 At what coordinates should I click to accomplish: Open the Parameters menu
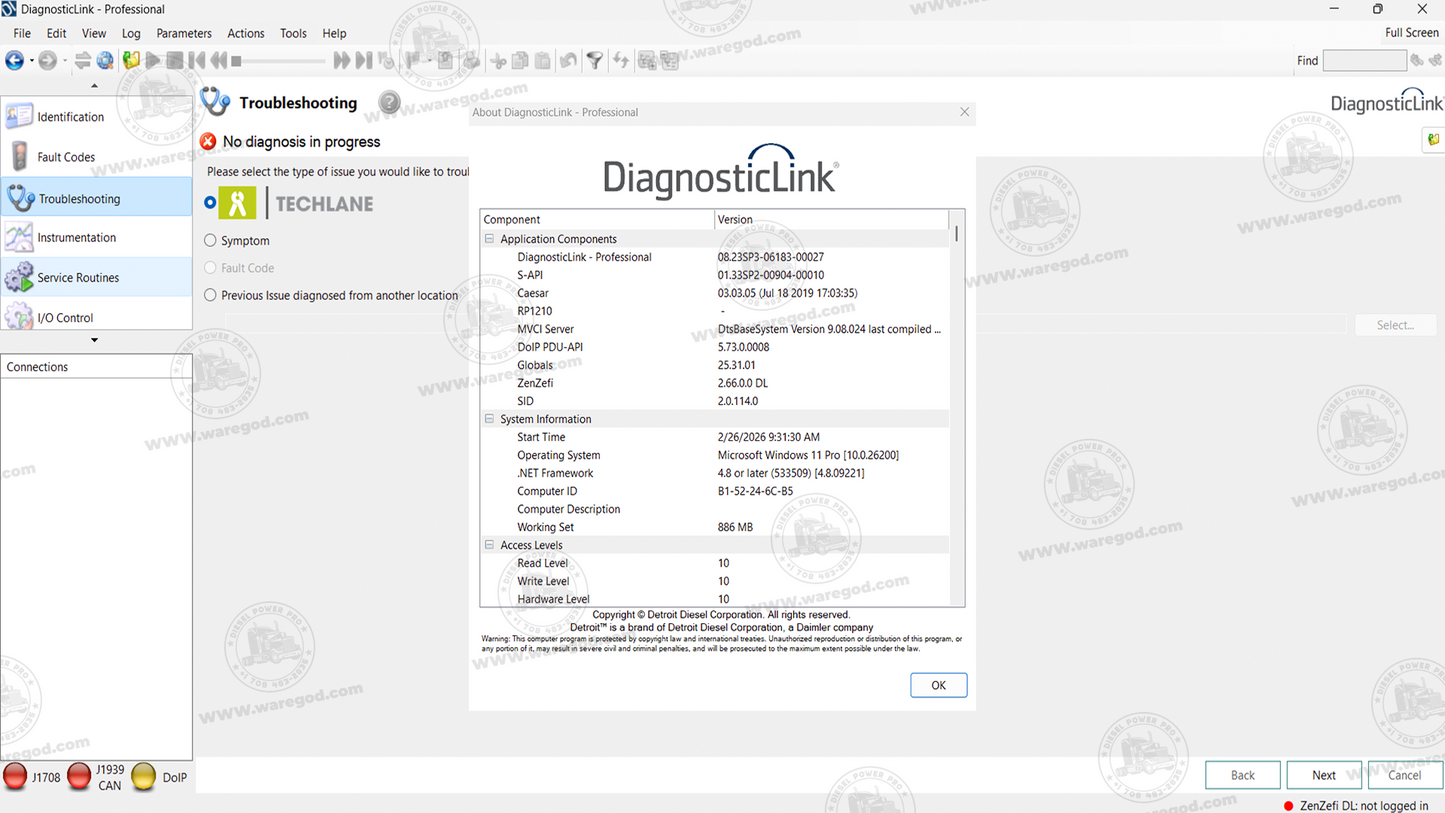point(184,33)
